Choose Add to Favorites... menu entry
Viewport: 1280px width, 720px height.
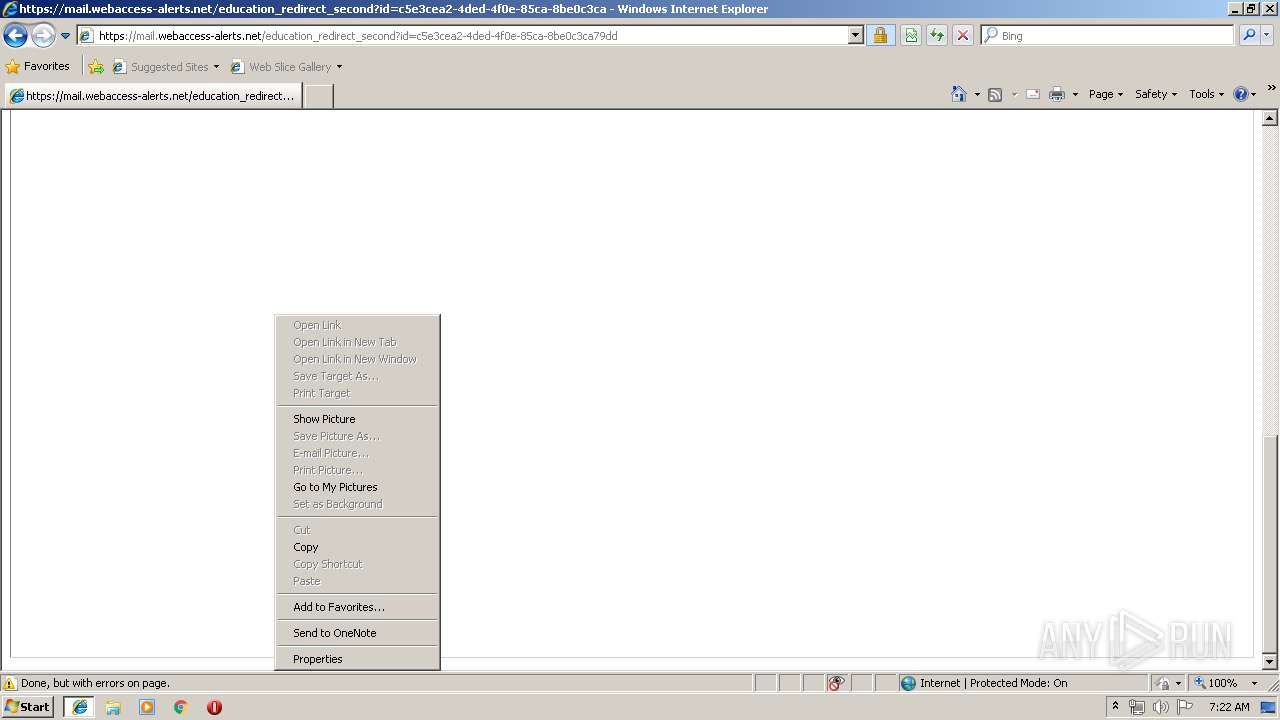pos(358,607)
